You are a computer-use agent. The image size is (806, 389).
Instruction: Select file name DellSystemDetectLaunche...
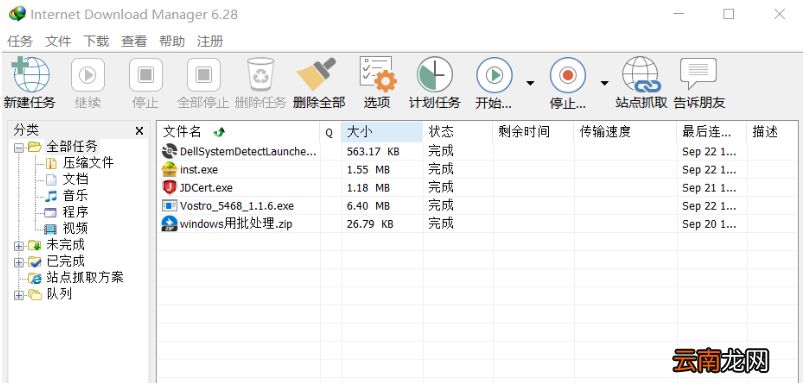click(249, 152)
